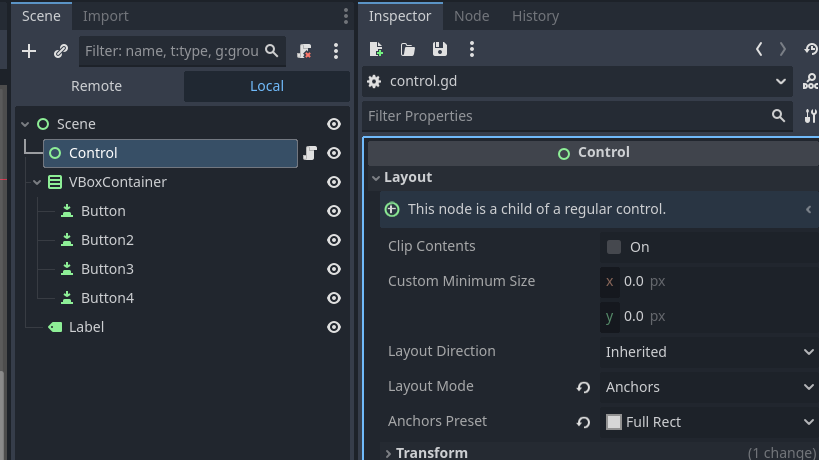This screenshot has width=819, height=460.
Task: Open the Inspector property tools icon
Action: pos(810,116)
